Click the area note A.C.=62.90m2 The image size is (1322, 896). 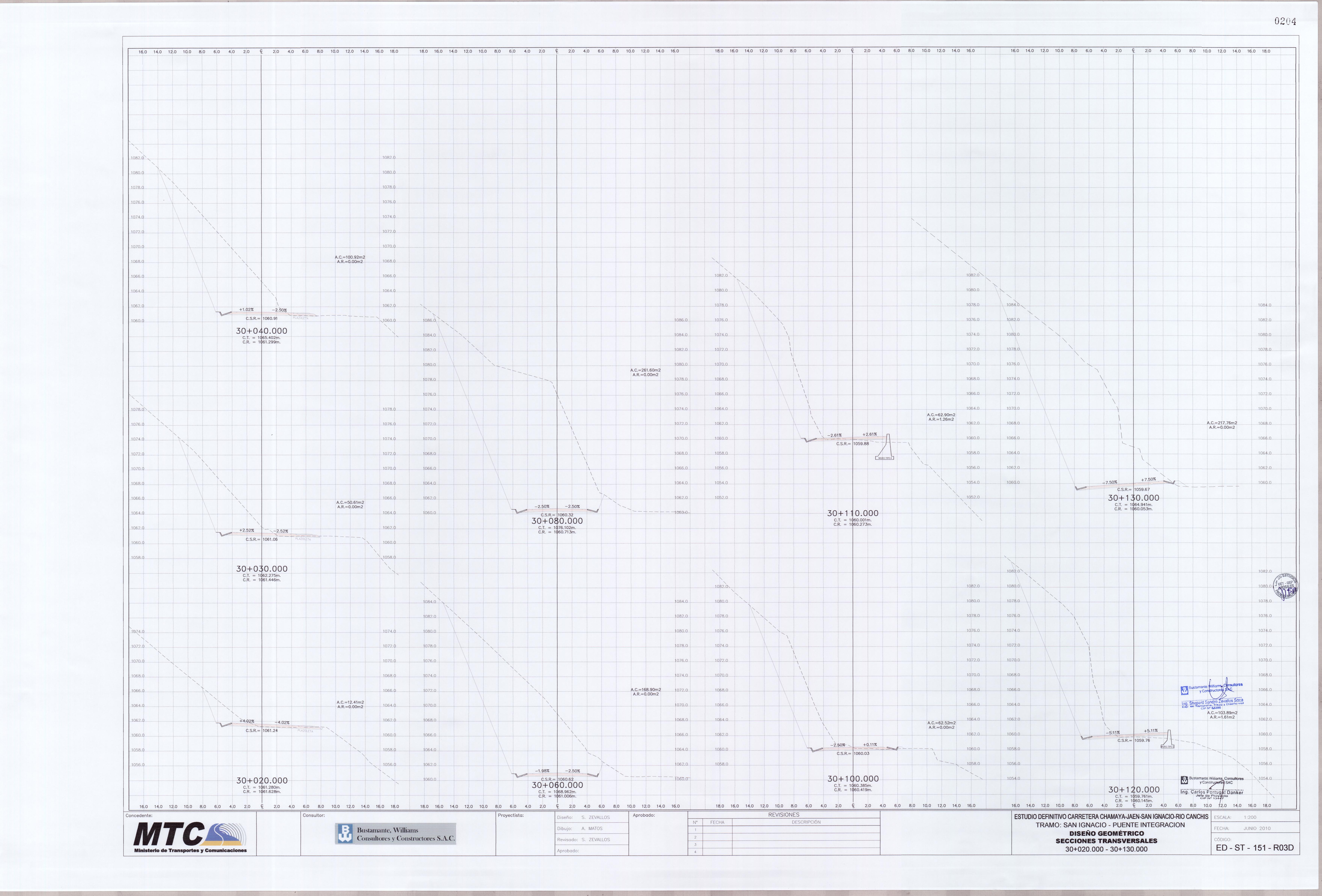tap(941, 415)
